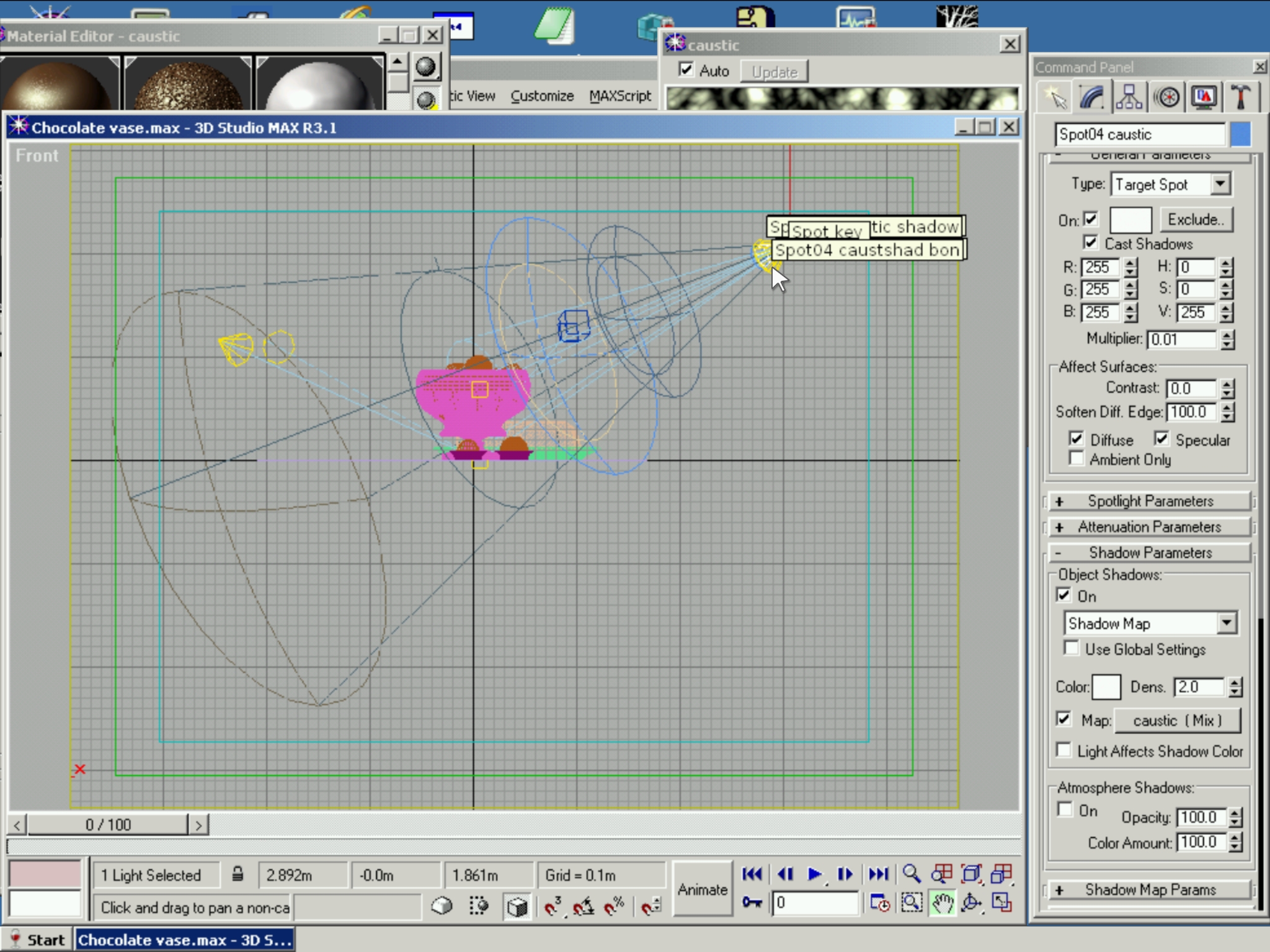1270x952 pixels.
Task: Toggle the 3D Snap magnet icon
Action: pos(552,907)
